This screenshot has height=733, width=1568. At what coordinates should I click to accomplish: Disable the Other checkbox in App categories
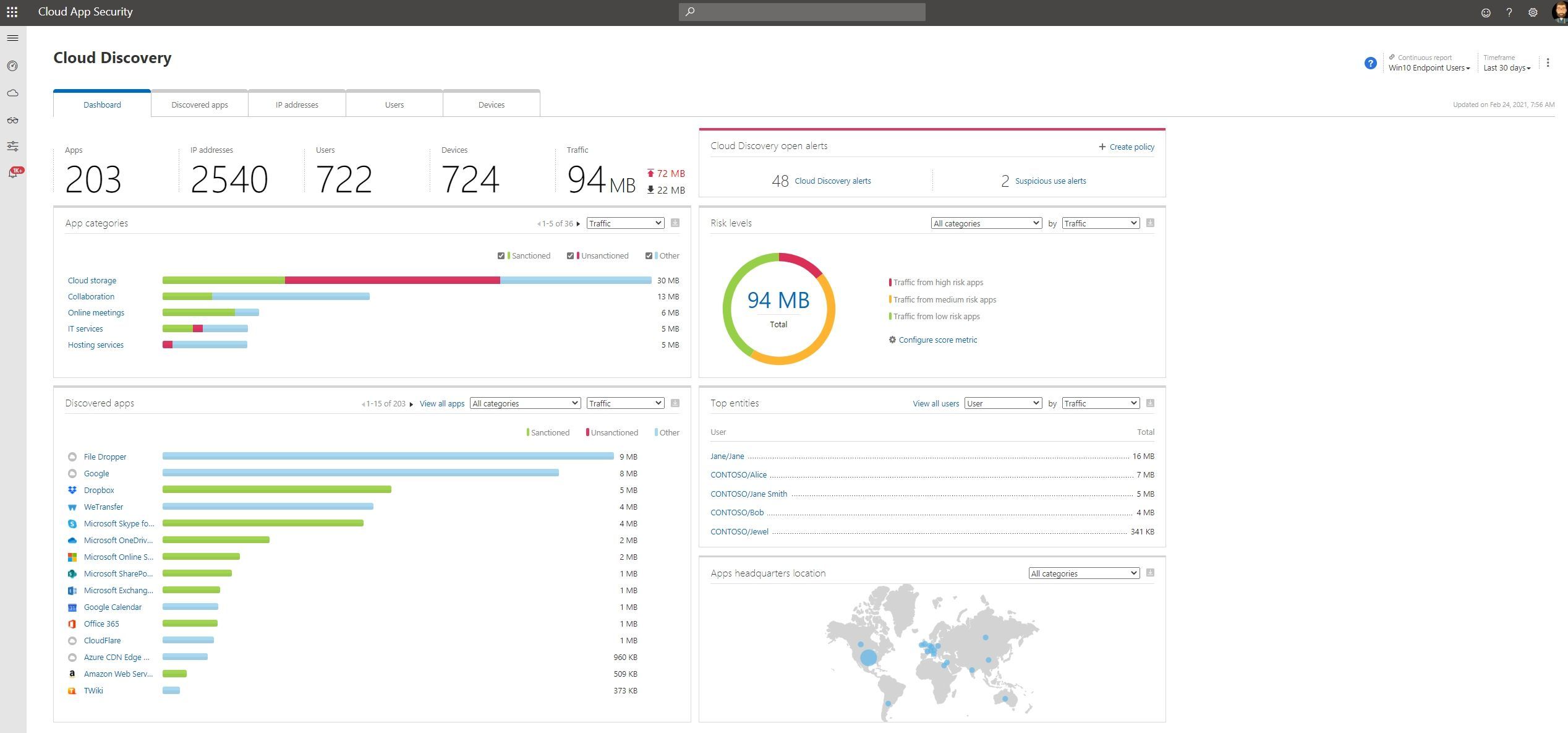tap(649, 256)
